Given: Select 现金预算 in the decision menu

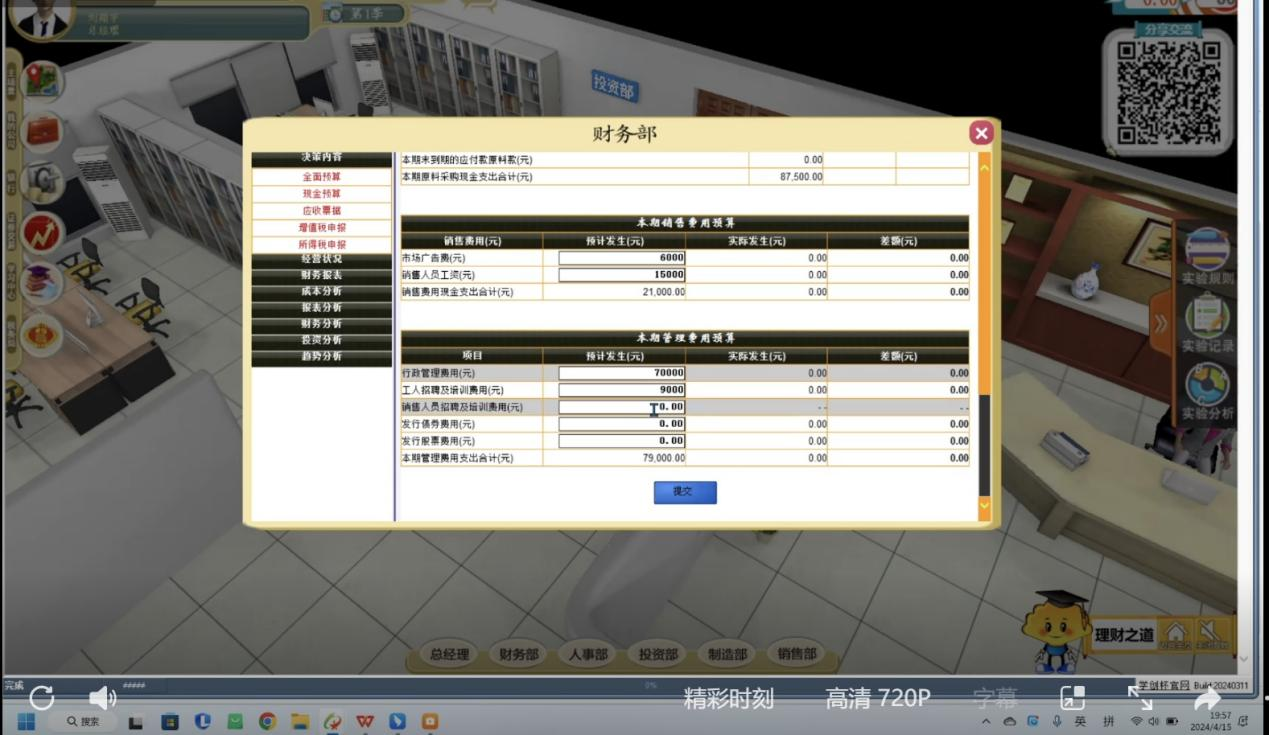Looking at the screenshot, I should [321, 194].
